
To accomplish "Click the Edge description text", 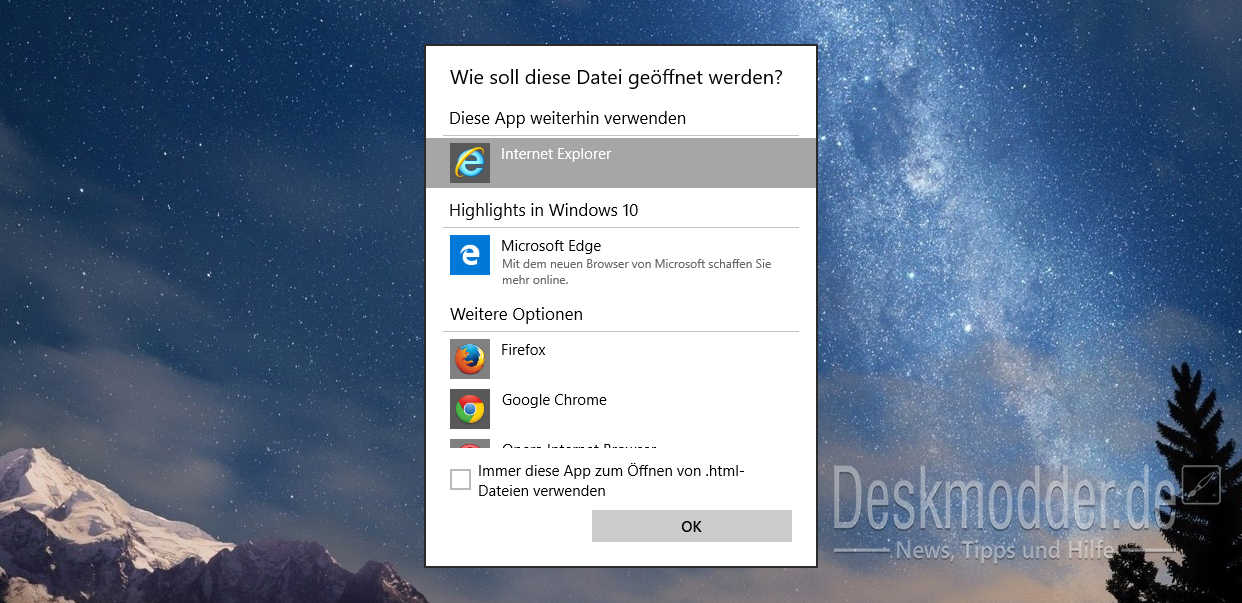I will (x=636, y=272).
